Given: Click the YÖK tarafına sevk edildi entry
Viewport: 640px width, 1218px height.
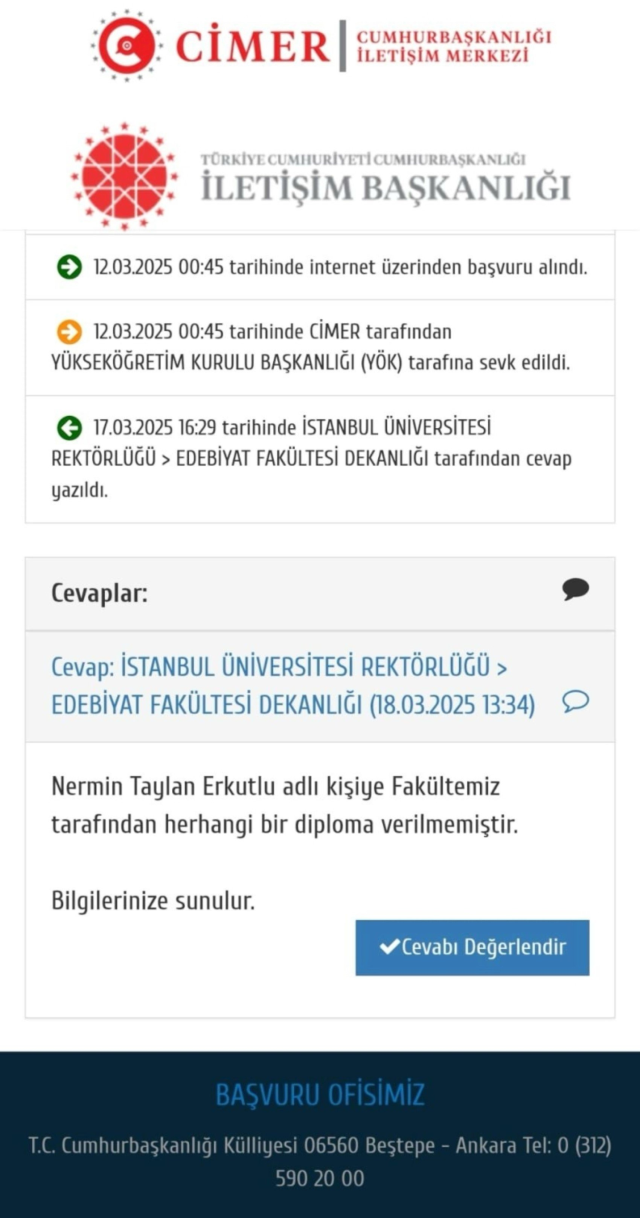Looking at the screenshot, I should pos(310,347).
